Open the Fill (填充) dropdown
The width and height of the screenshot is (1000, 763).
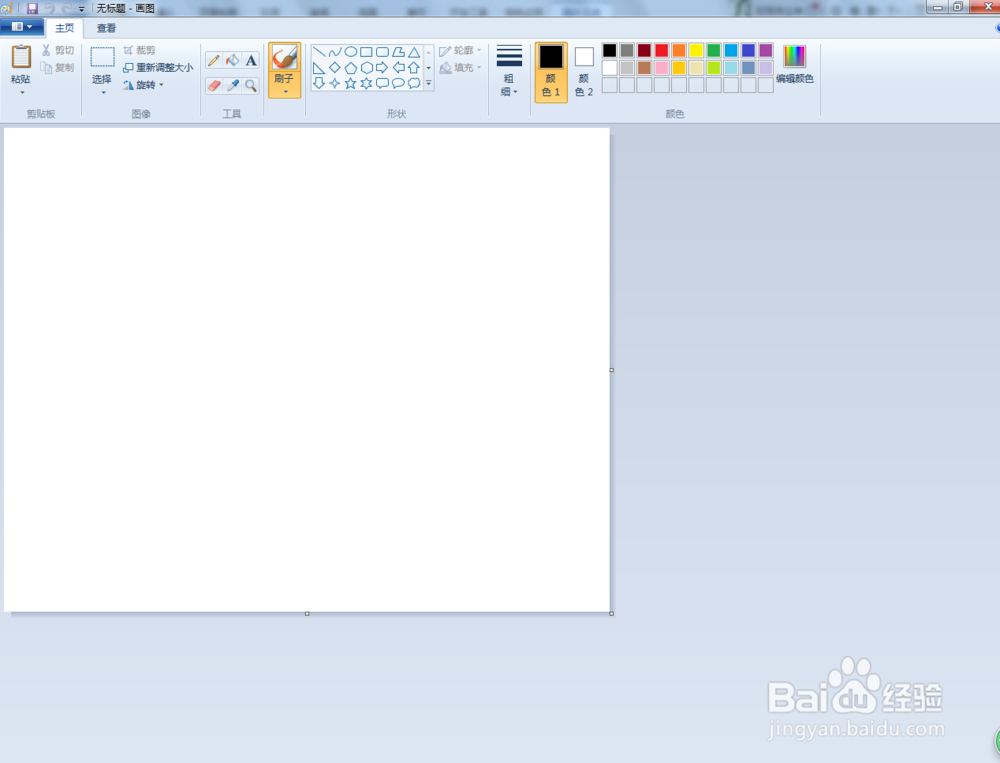click(460, 68)
